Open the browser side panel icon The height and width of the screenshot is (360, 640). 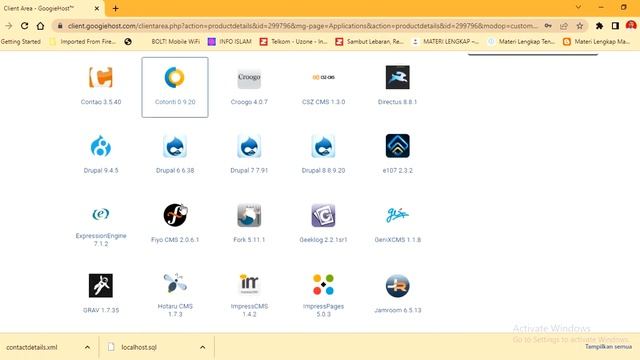[615, 26]
